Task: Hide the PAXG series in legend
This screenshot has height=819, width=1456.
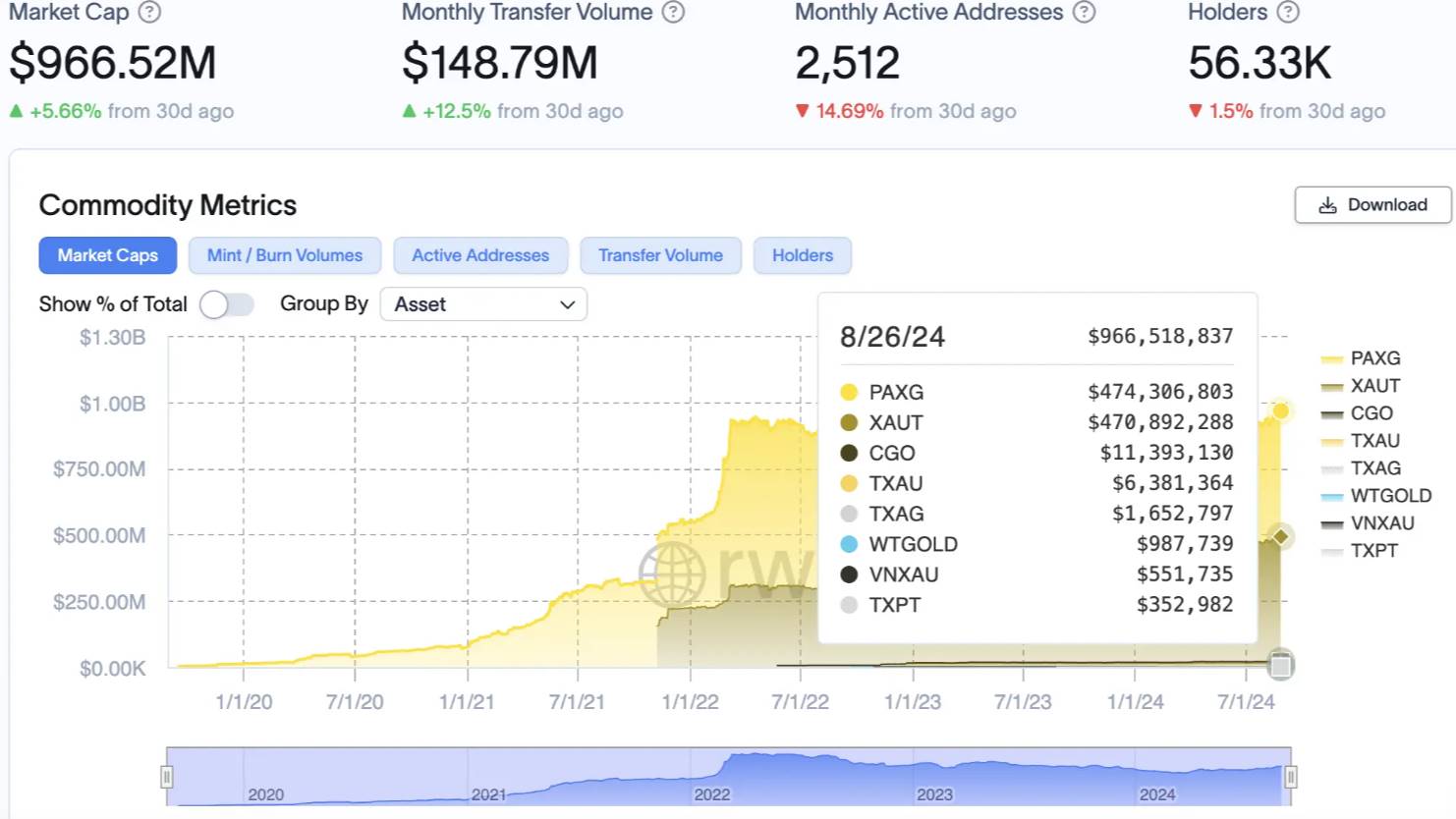Action: [x=1374, y=358]
